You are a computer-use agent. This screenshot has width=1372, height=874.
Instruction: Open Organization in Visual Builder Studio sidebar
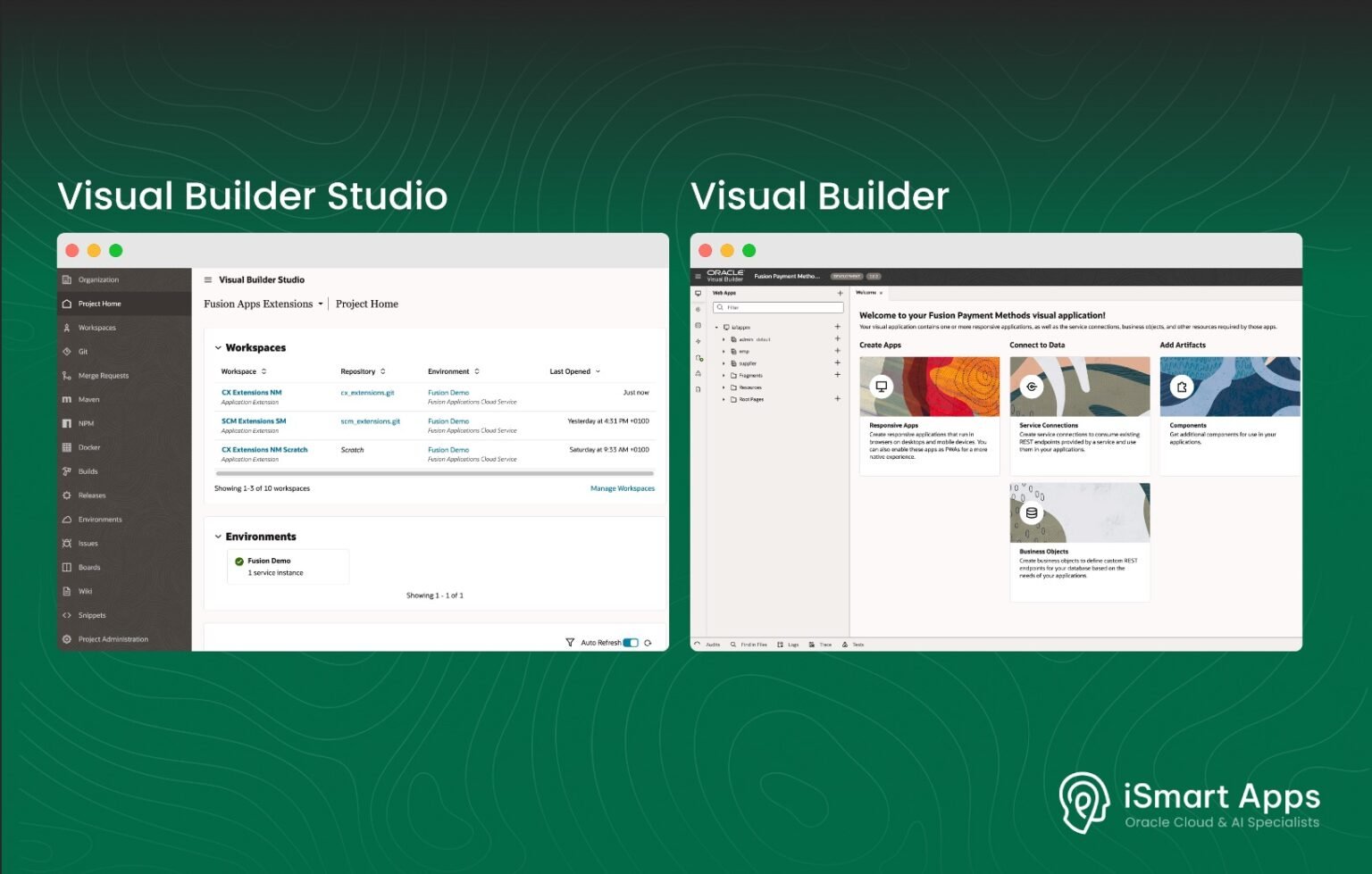124,279
